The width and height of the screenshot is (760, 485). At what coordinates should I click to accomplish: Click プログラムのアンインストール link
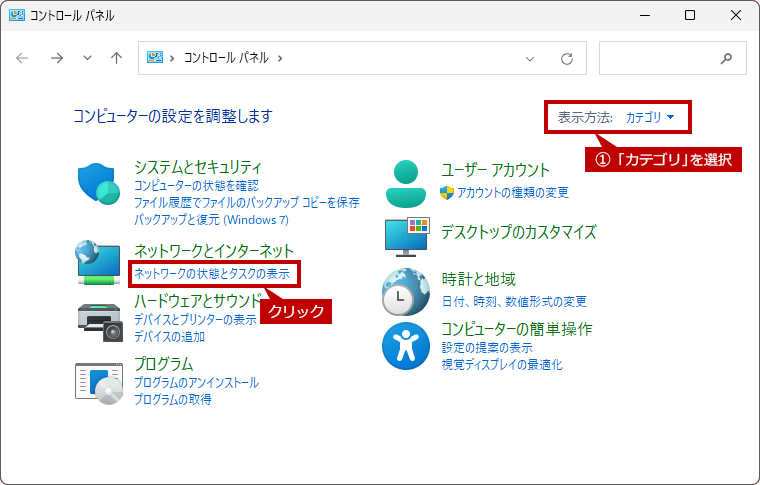[x=196, y=383]
